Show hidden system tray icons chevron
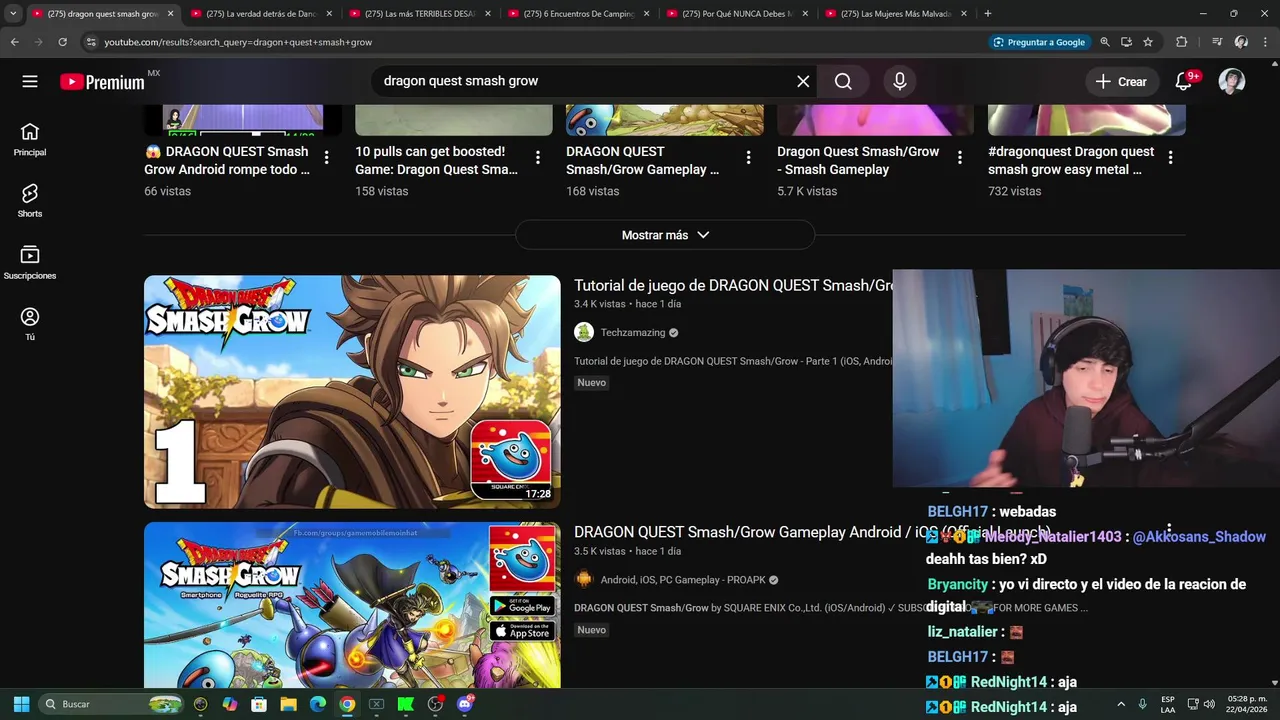Image resolution: width=1280 pixels, height=720 pixels. point(1121,704)
